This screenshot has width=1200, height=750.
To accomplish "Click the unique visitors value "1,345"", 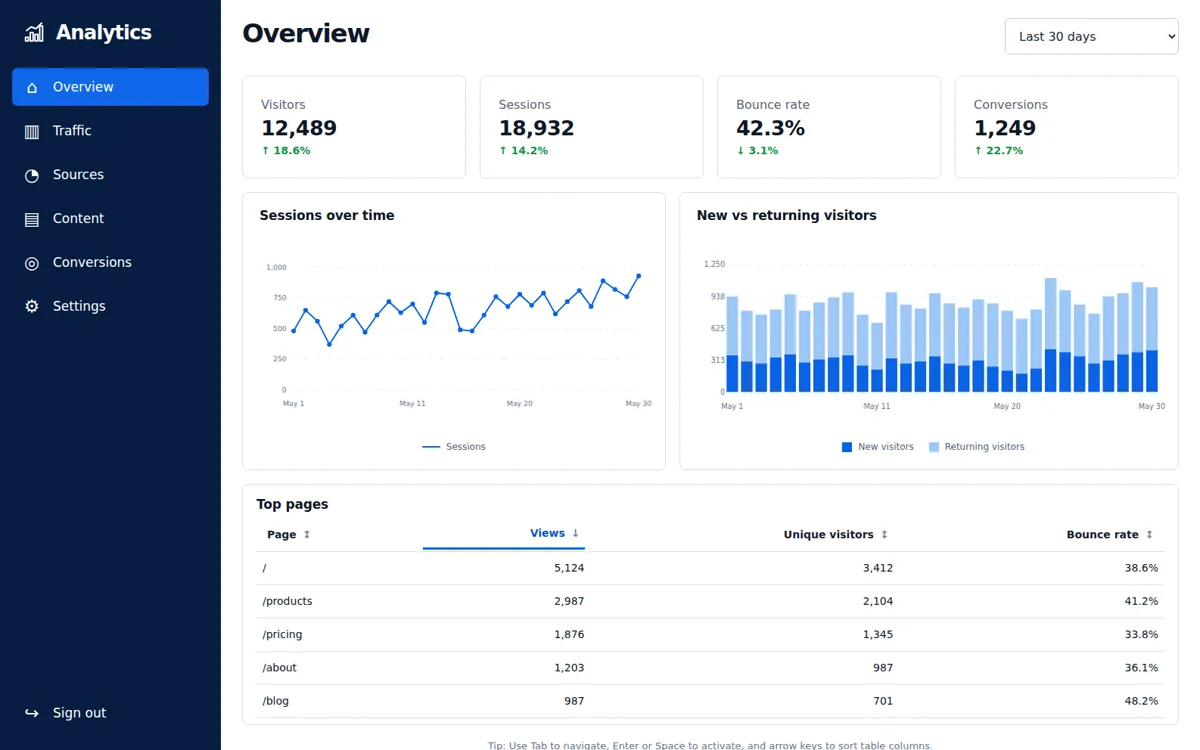I will tap(878, 634).
